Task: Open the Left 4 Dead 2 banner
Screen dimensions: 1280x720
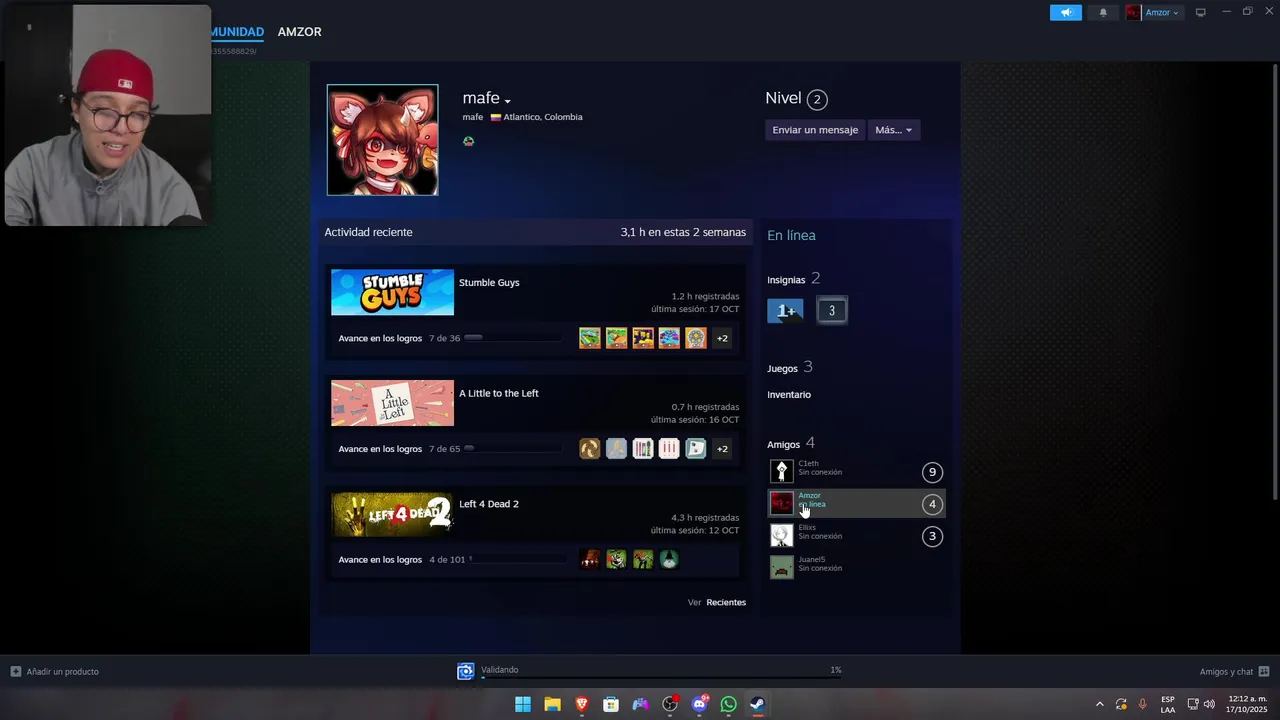Action: click(392, 514)
